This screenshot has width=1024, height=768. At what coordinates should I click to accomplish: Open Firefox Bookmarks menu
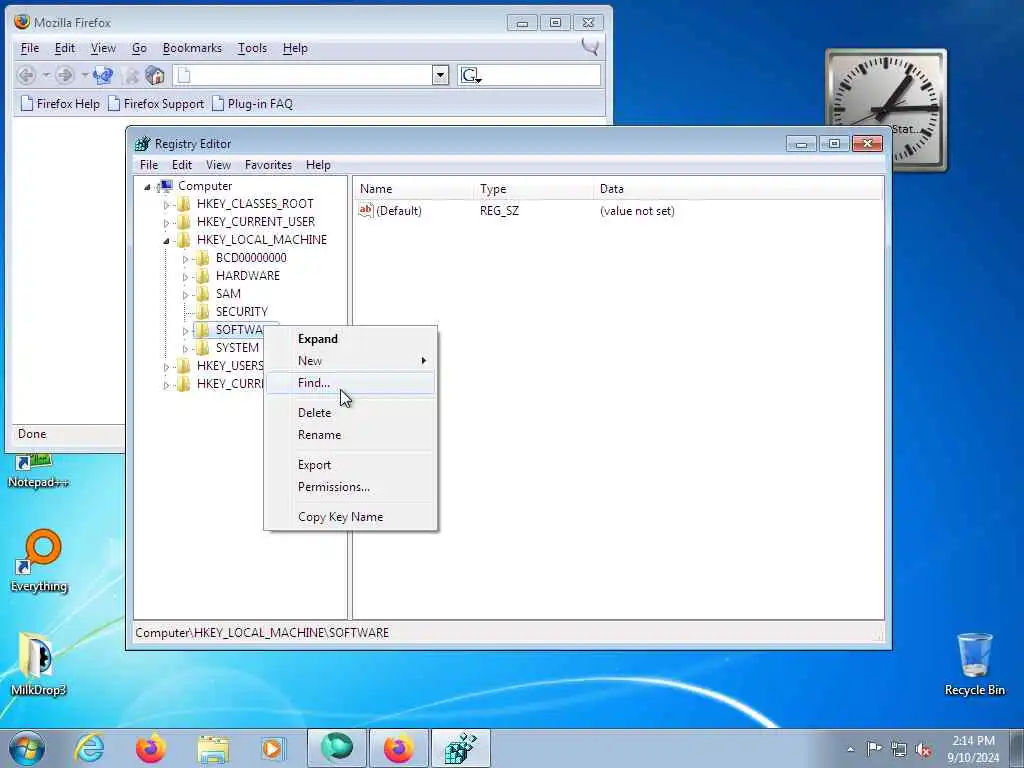point(192,48)
